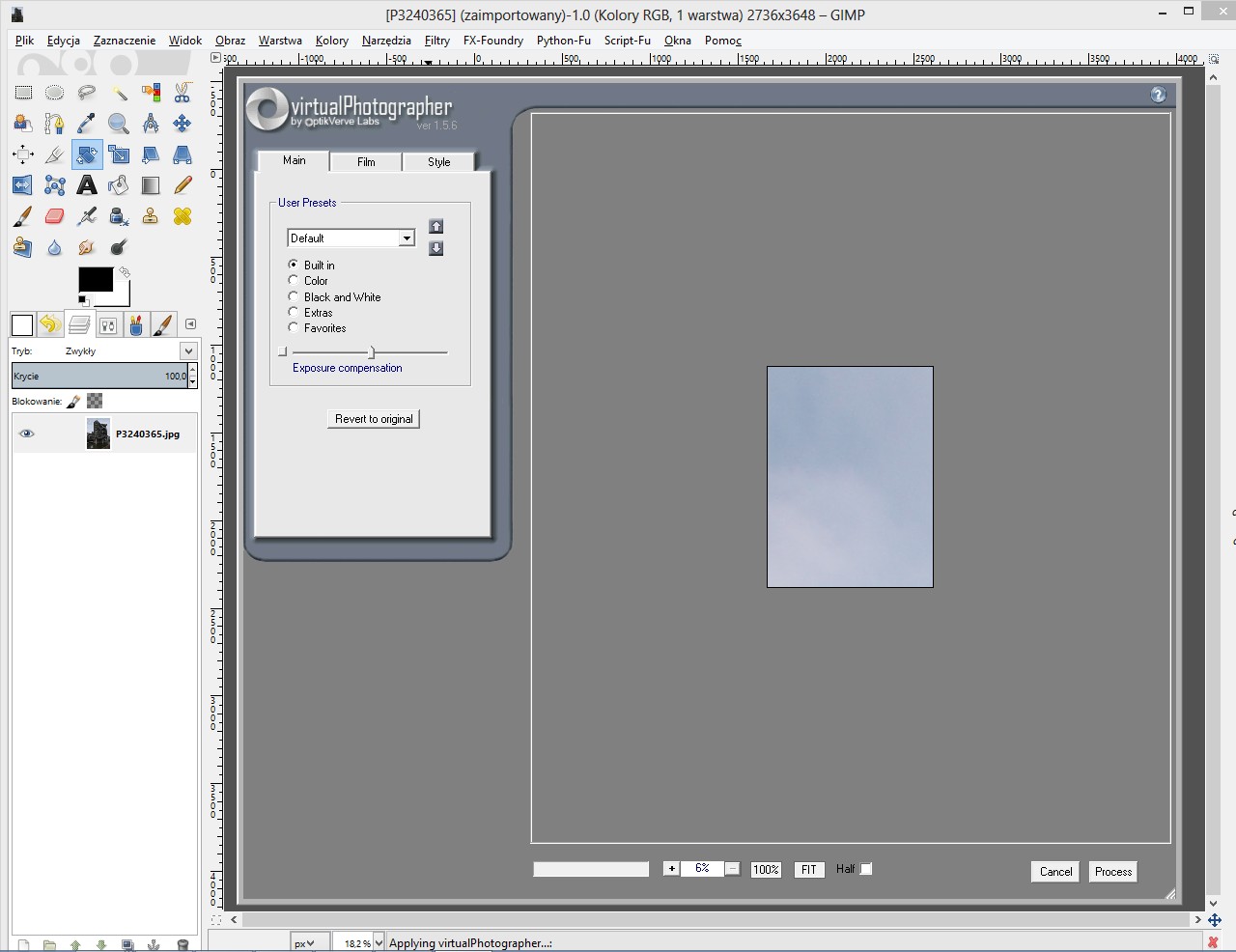
Task: Enable the Half preview checkbox
Action: [866, 869]
